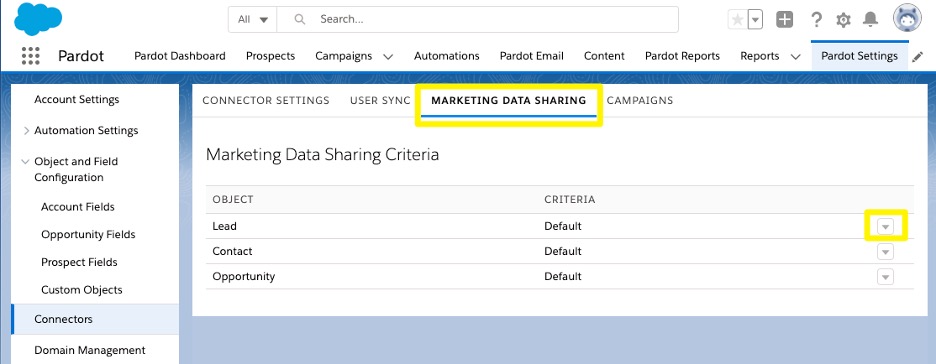Expand the Campaigns nav chevron
The width and height of the screenshot is (936, 364).
tap(388, 57)
